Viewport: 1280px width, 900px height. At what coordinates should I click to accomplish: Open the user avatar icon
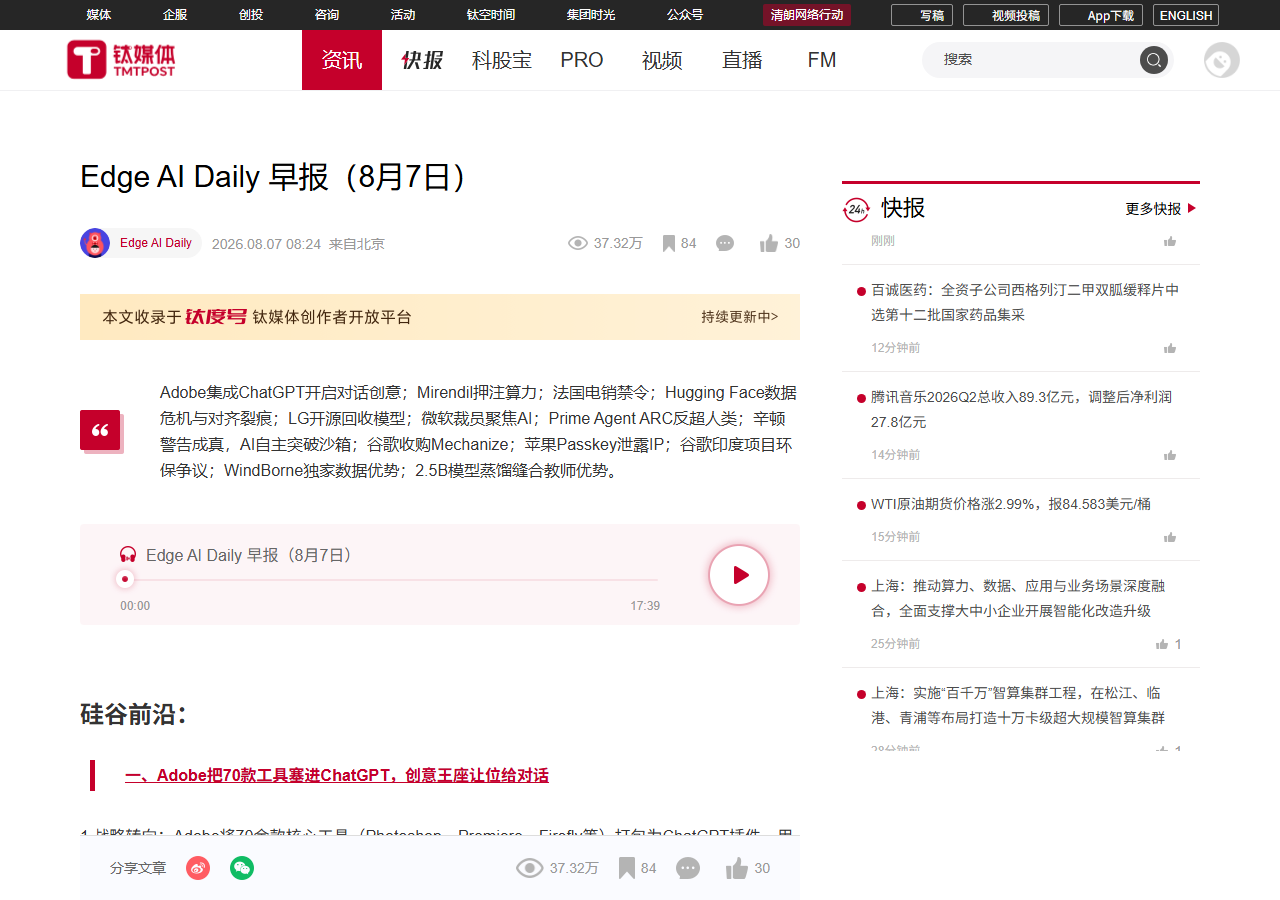tap(1222, 60)
